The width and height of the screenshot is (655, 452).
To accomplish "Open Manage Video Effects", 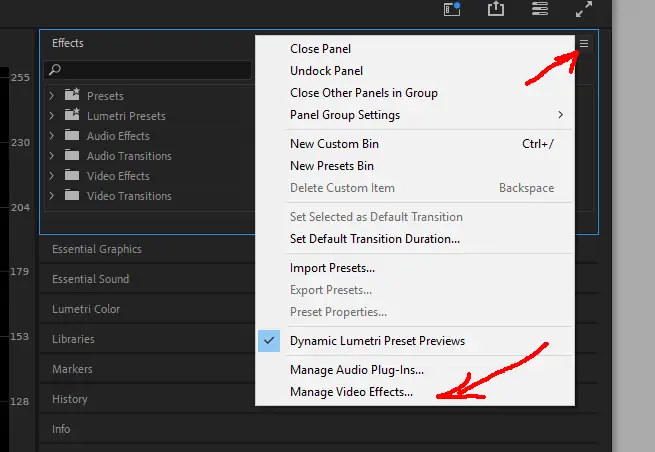I will tap(415, 392).
